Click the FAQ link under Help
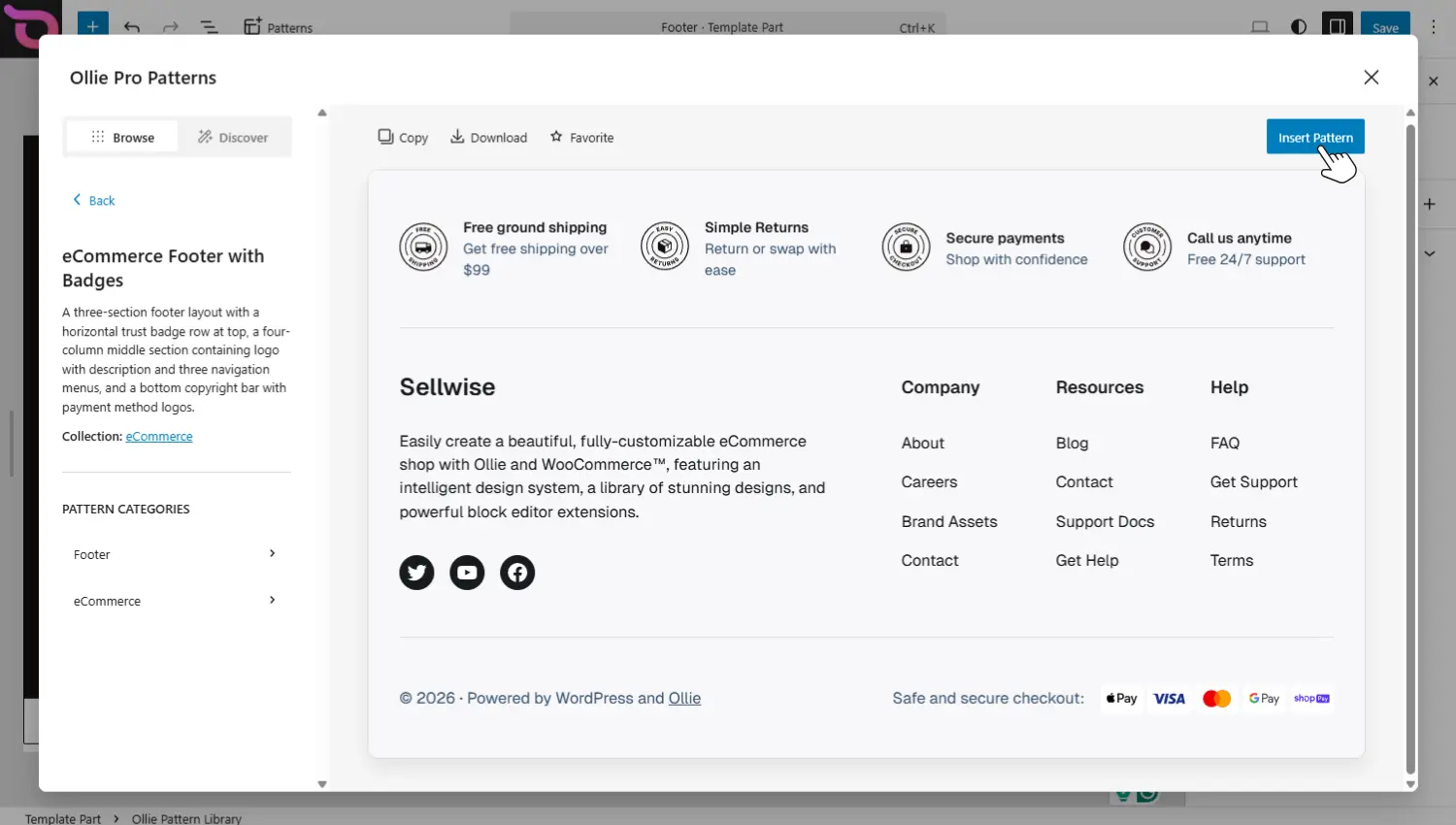 click(x=1225, y=443)
